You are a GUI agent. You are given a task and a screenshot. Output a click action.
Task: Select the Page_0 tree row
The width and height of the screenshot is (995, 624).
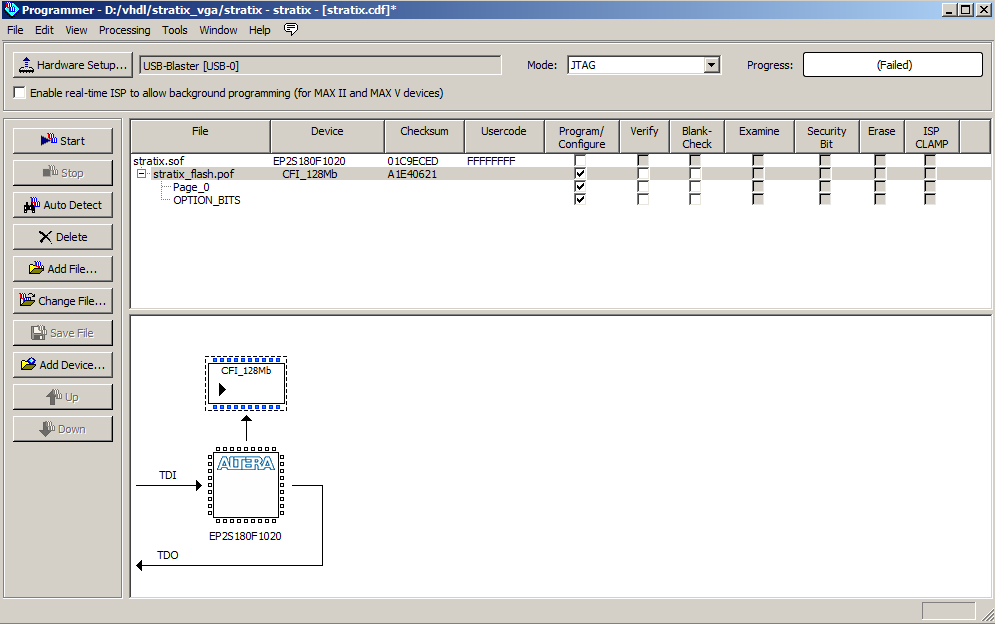click(x=191, y=187)
